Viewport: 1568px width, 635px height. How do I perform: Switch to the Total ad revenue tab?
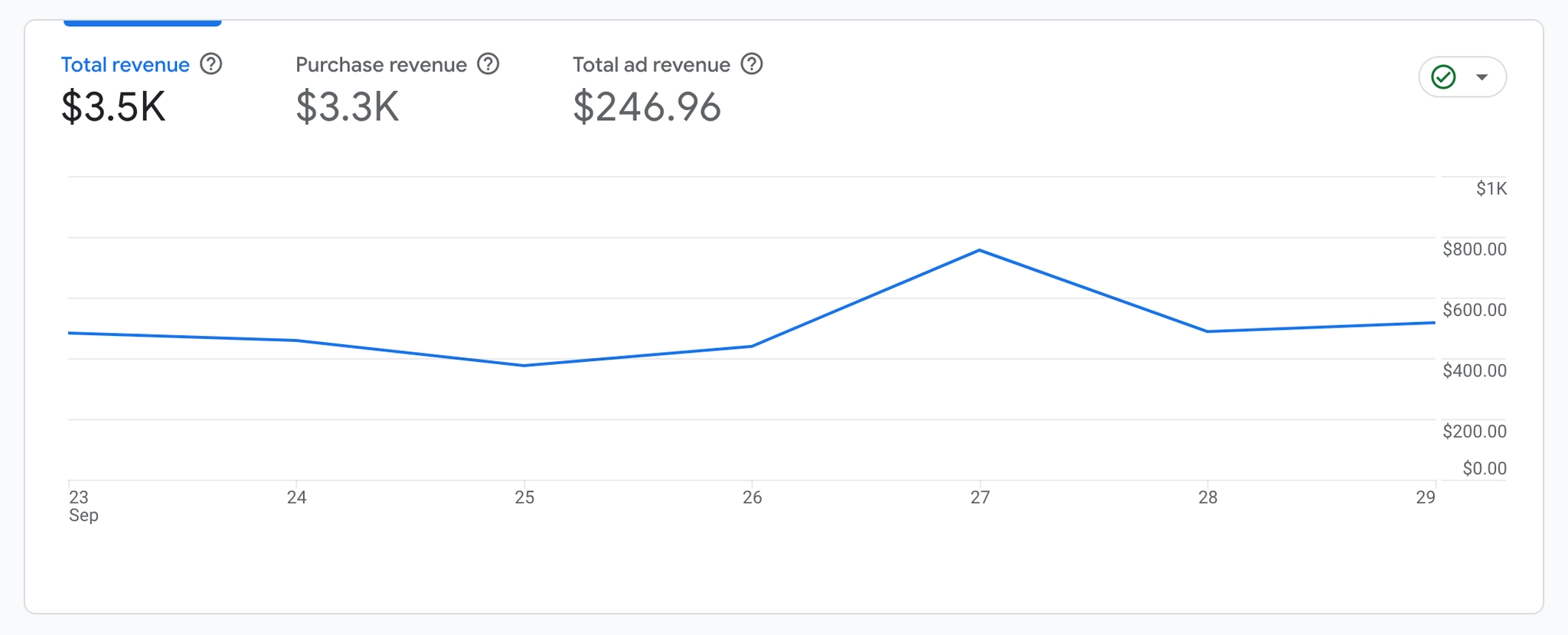(652, 65)
